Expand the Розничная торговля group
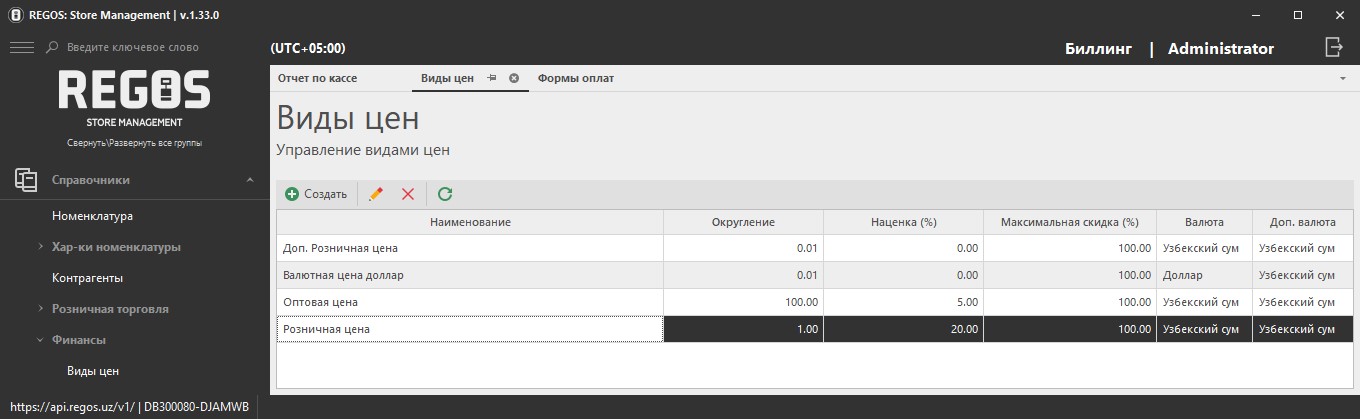1360x419 pixels. click(40, 309)
